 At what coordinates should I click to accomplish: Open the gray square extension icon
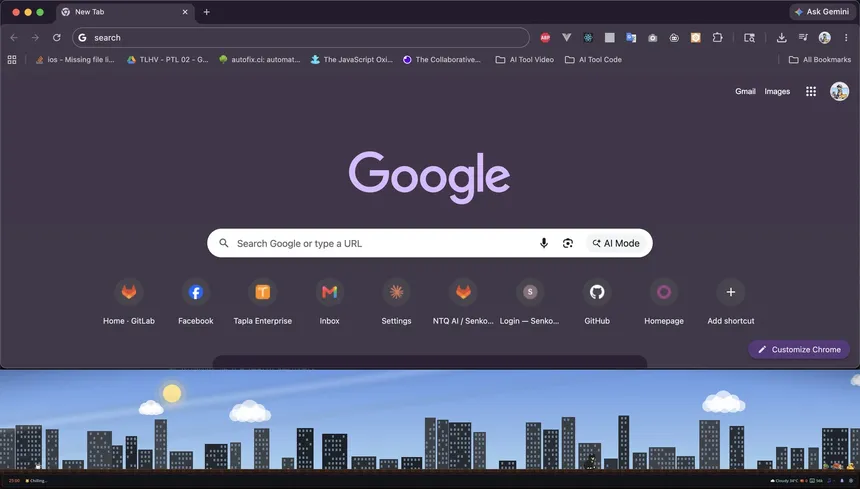click(609, 37)
